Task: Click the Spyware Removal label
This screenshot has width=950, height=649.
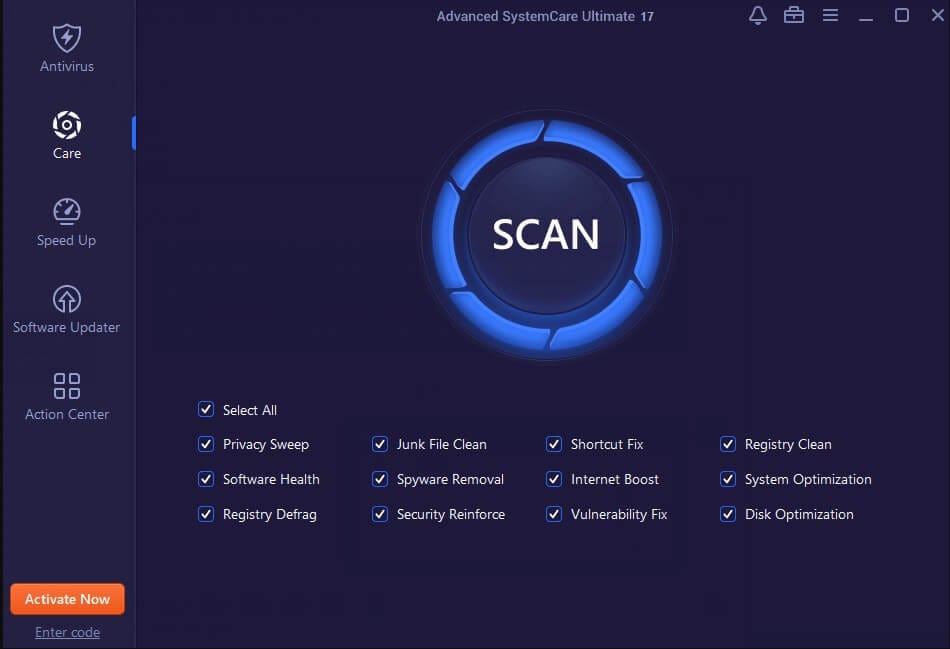Action: (x=450, y=480)
